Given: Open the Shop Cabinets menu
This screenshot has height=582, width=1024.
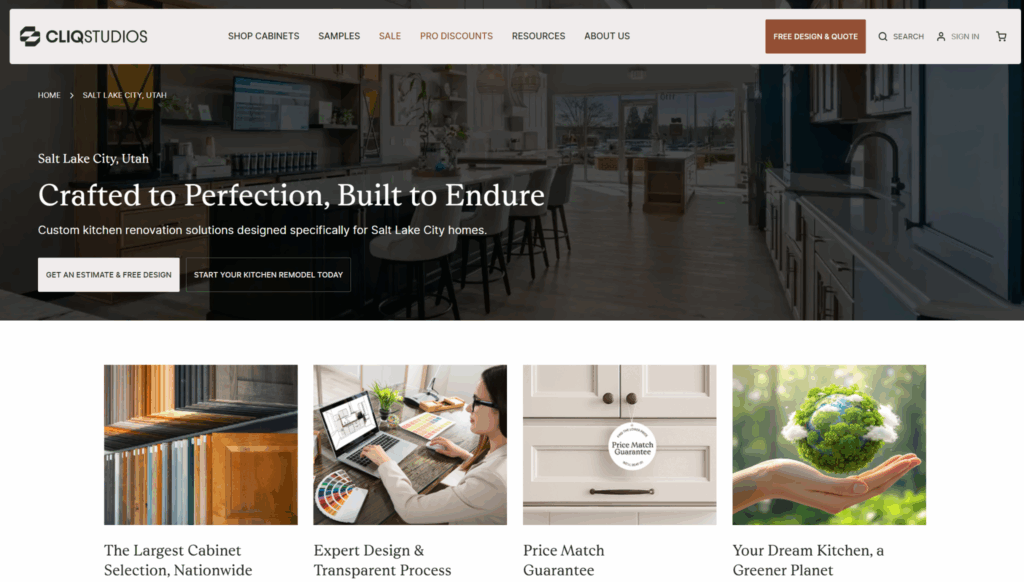Looking at the screenshot, I should 263,36.
